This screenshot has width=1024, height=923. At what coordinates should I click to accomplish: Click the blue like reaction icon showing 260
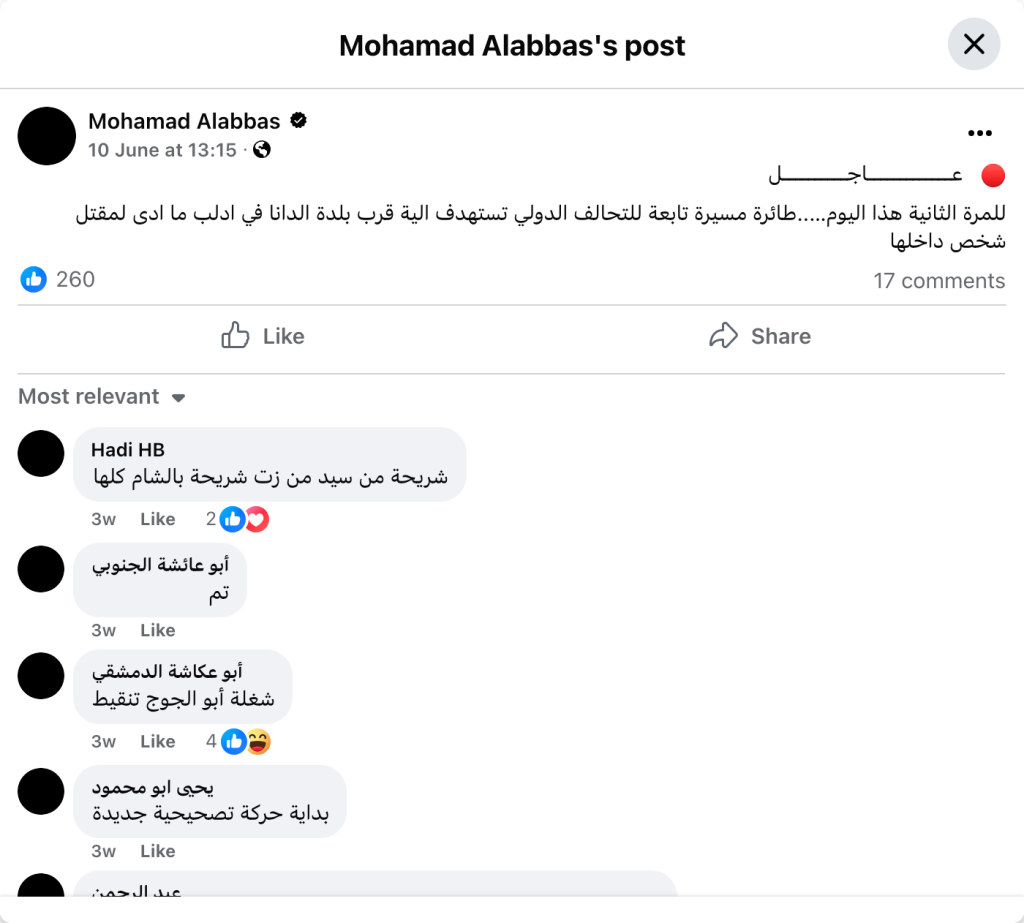[x=34, y=279]
